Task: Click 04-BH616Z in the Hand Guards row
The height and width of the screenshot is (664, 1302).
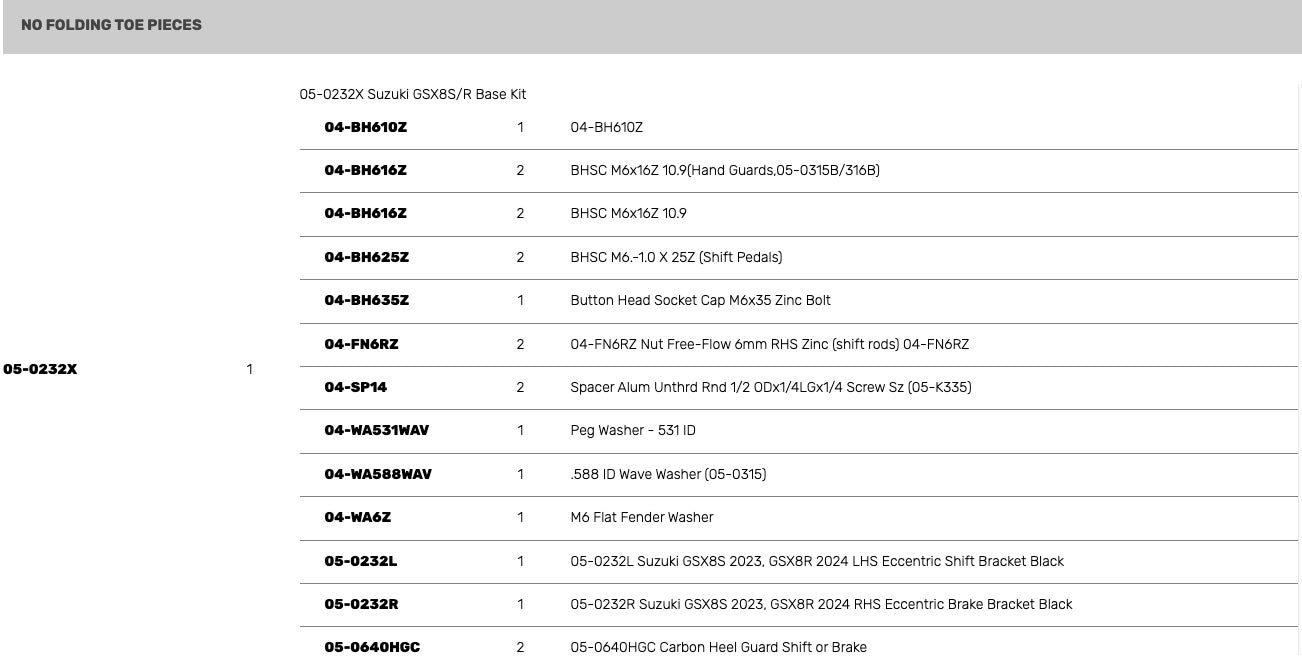Action: (365, 170)
